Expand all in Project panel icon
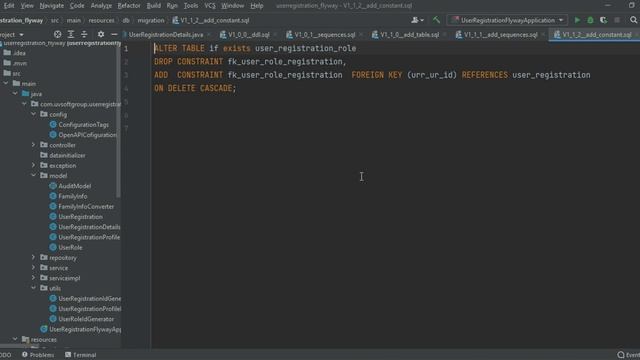Screen dimensions: 640x360 point(71,34)
